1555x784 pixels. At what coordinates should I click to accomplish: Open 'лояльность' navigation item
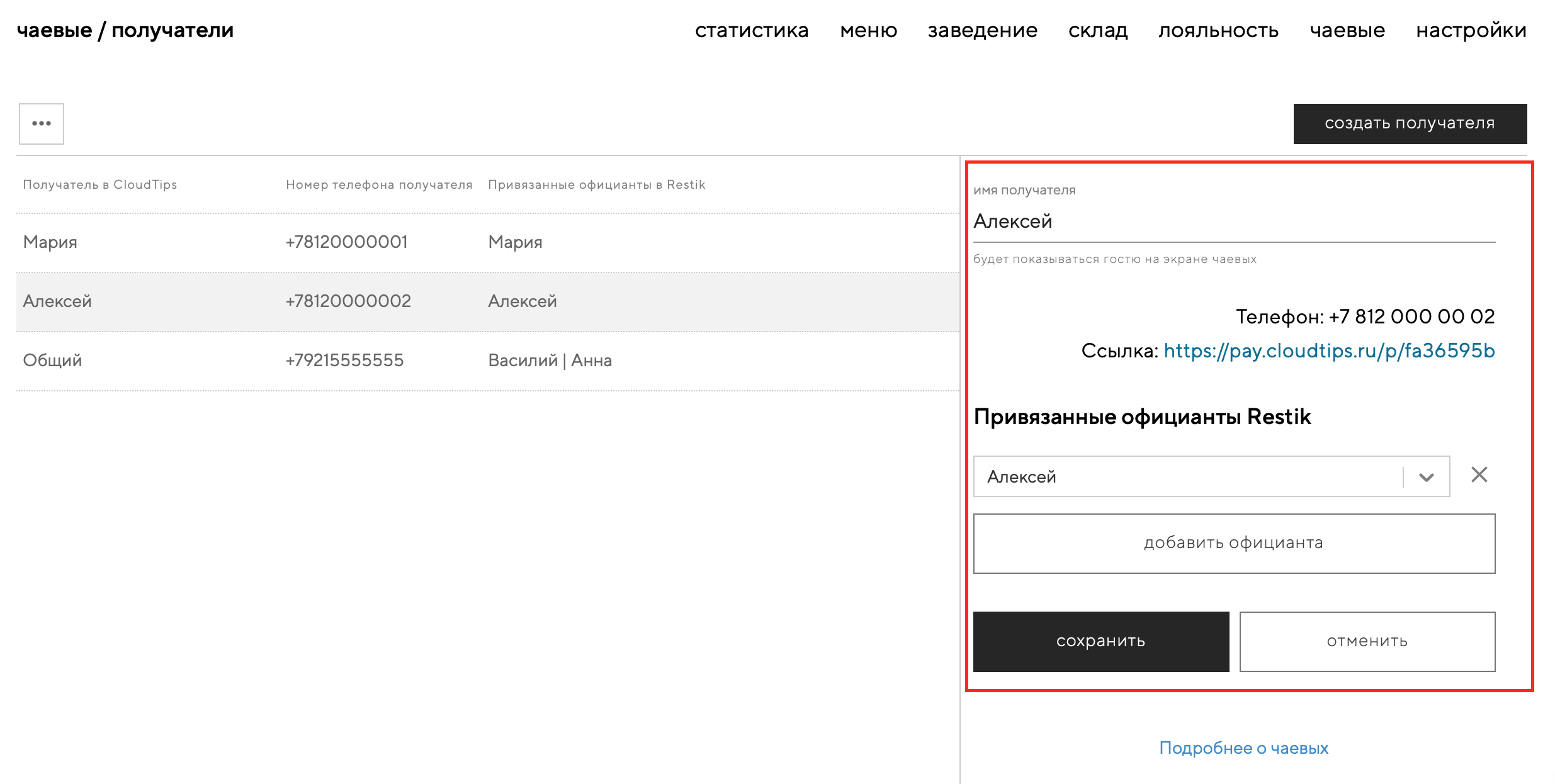[1218, 30]
